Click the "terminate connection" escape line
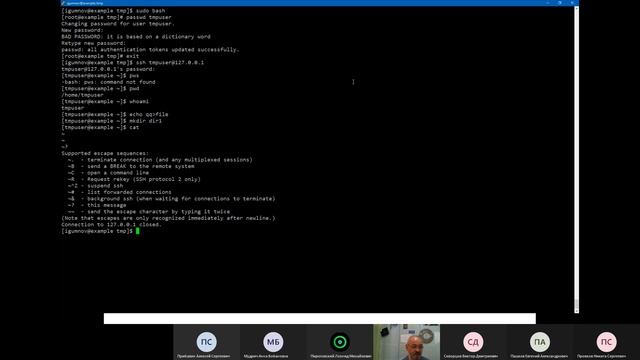The height and width of the screenshot is (360, 640). [160, 160]
